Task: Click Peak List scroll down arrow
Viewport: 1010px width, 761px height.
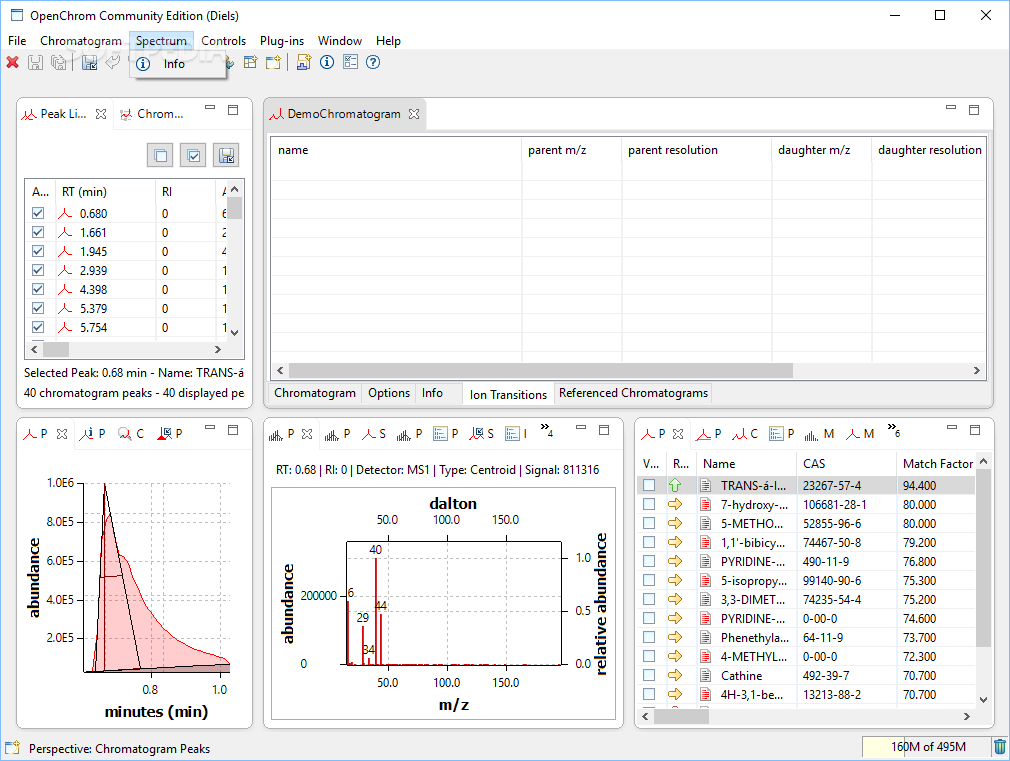Action: point(234,332)
